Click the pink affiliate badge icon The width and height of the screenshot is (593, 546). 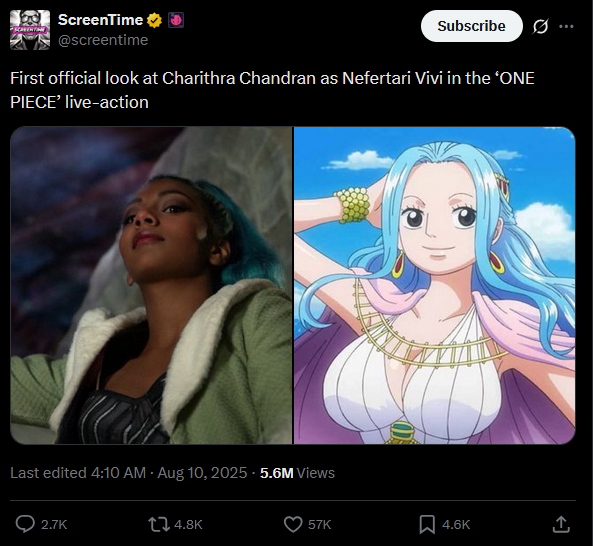point(176,20)
